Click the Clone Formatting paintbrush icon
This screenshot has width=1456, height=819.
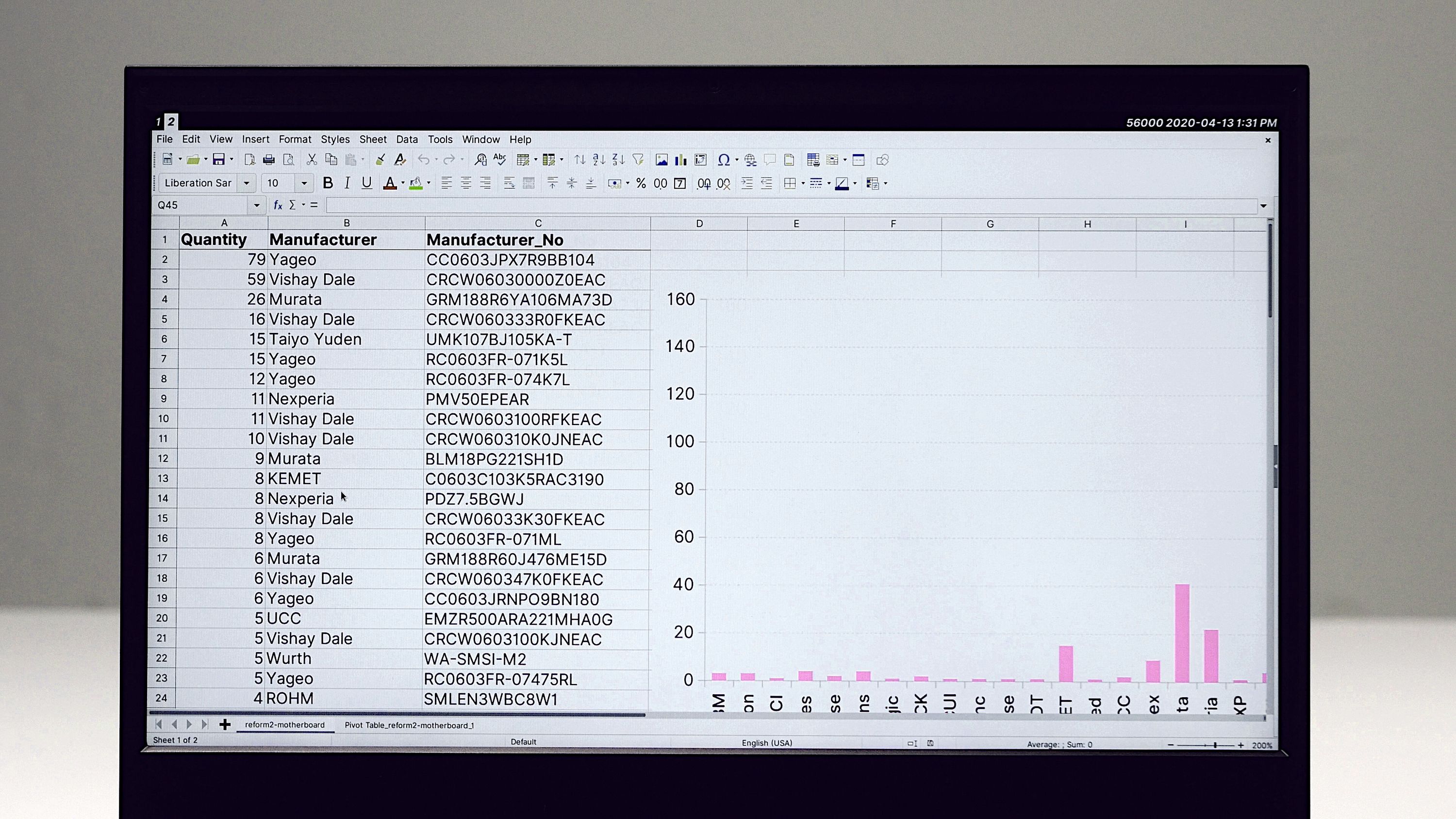point(381,160)
